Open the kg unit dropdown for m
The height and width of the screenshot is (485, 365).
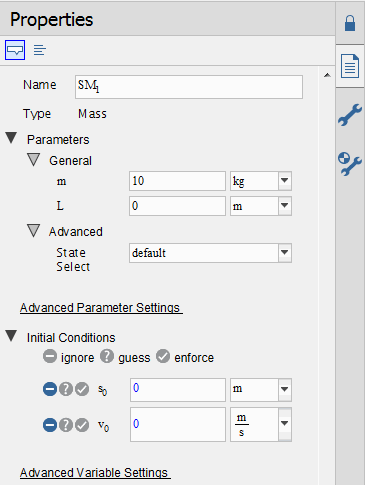click(x=284, y=181)
